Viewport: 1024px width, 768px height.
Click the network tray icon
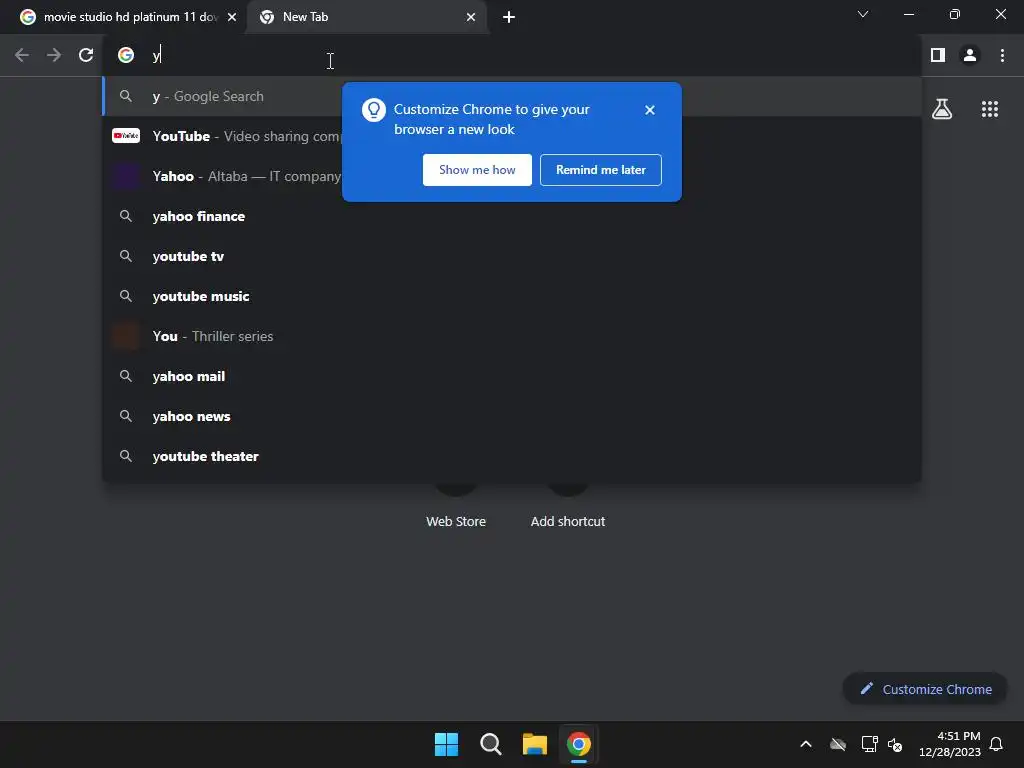(869, 744)
